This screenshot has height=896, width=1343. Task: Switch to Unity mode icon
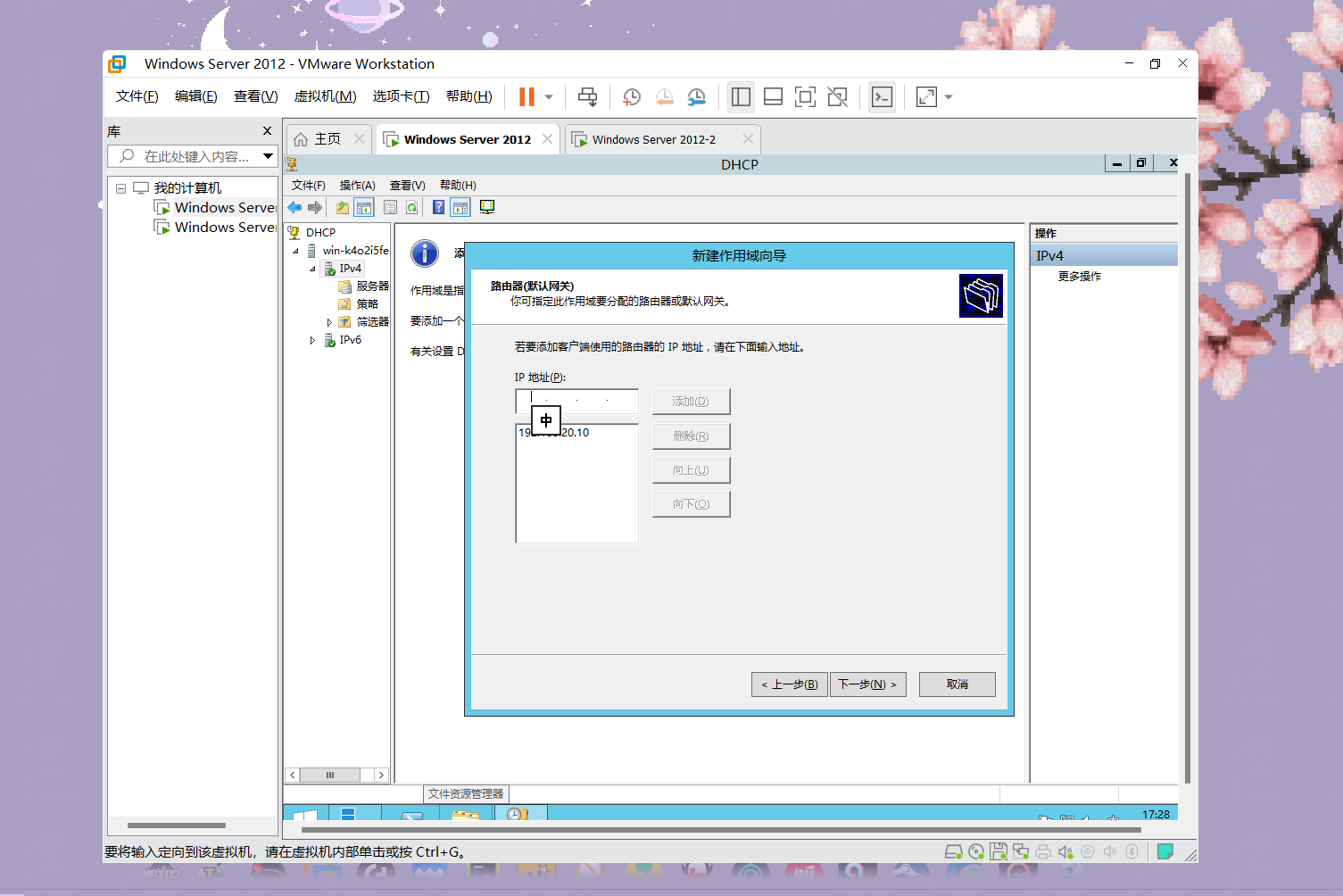coord(837,96)
